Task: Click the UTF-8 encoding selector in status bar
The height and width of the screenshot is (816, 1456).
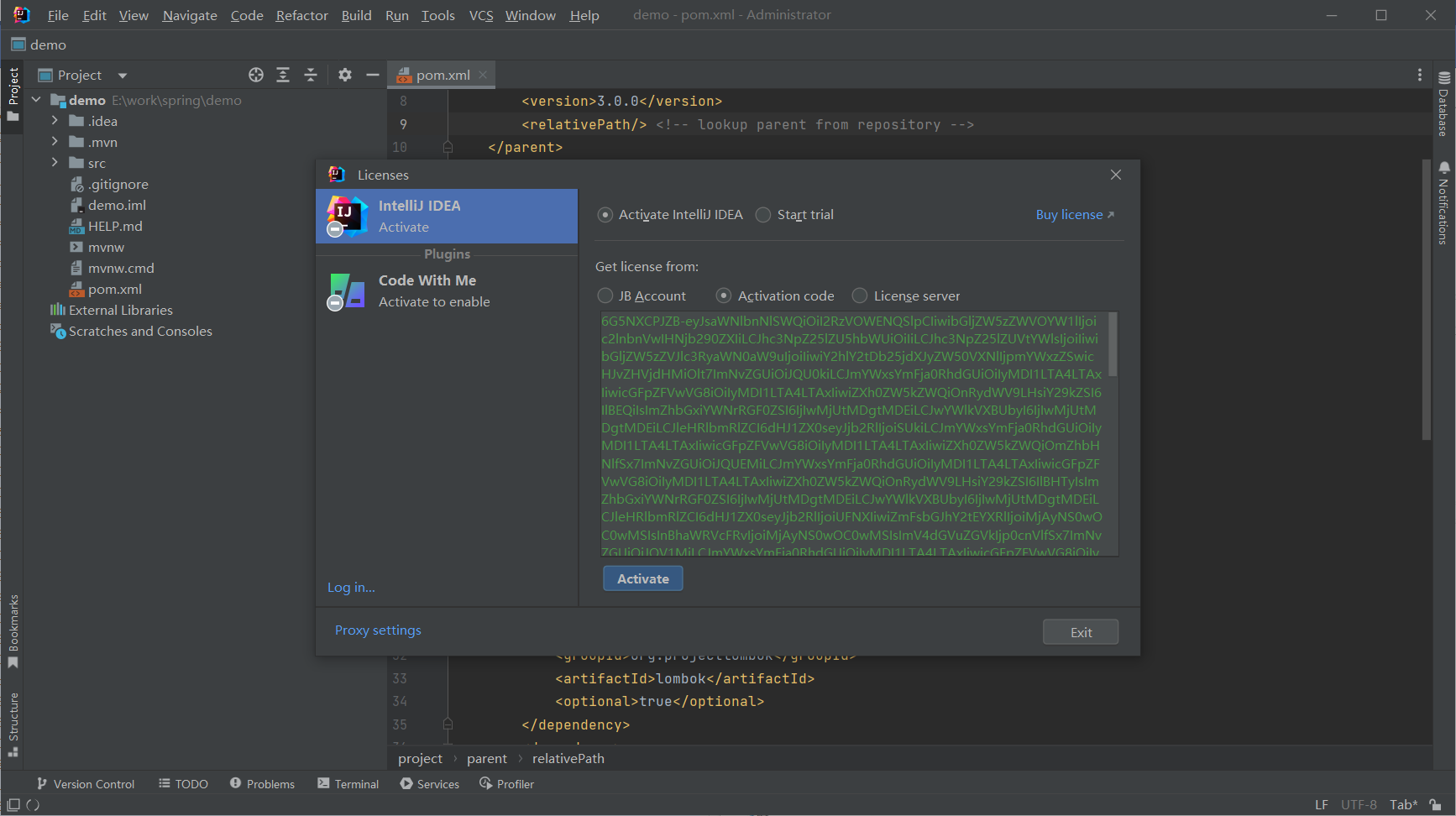Action: 1359,804
